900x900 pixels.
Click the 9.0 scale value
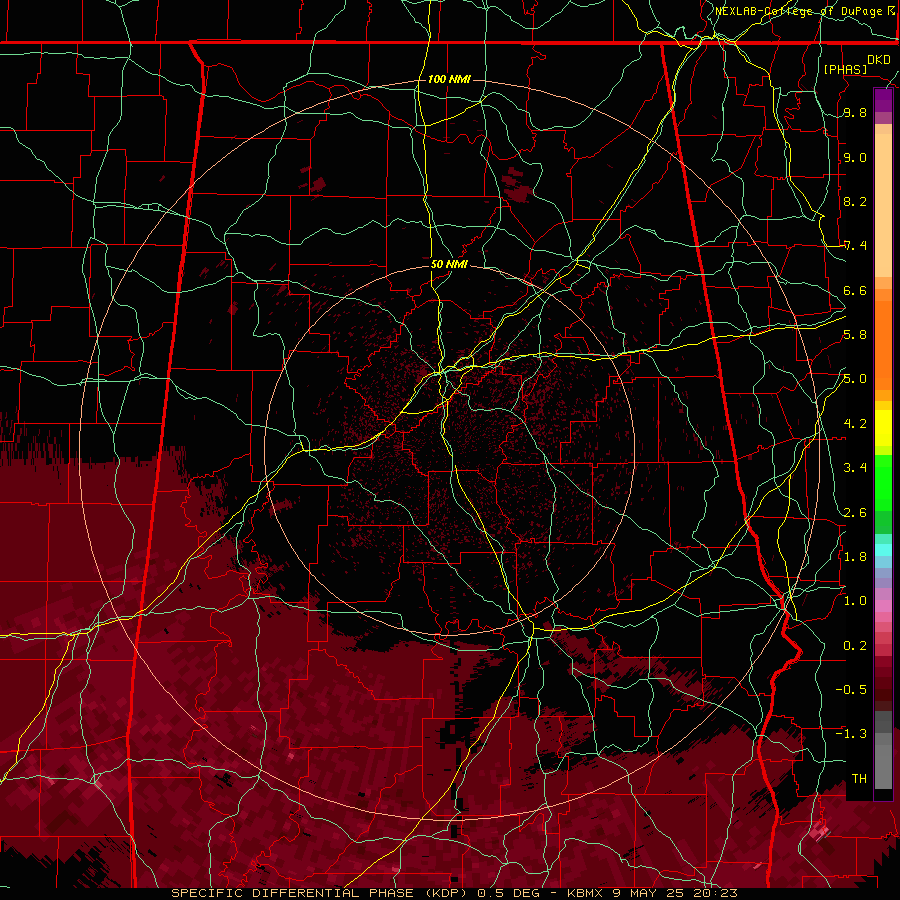855,157
